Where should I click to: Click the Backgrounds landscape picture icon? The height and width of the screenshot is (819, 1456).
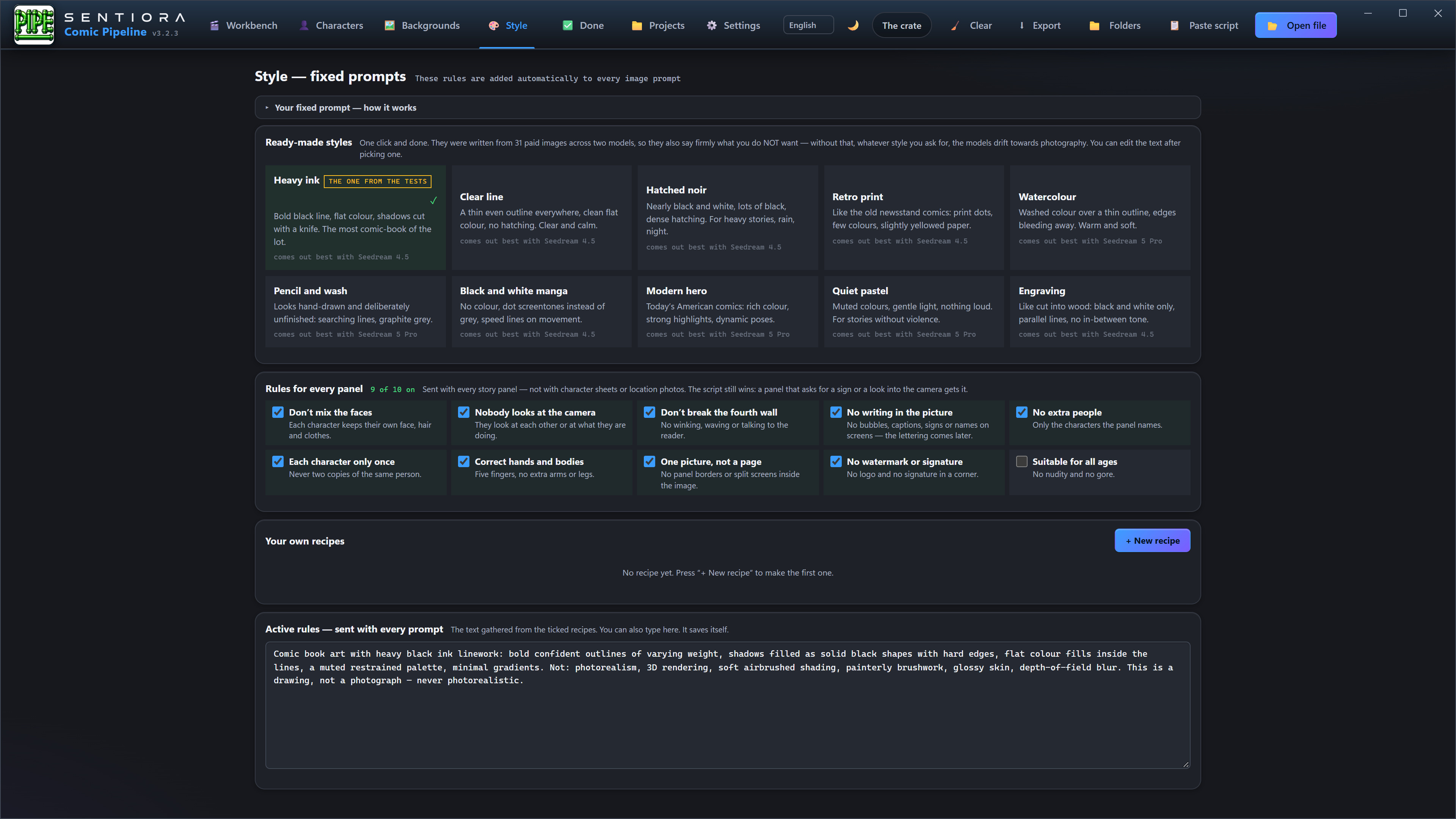(x=389, y=25)
